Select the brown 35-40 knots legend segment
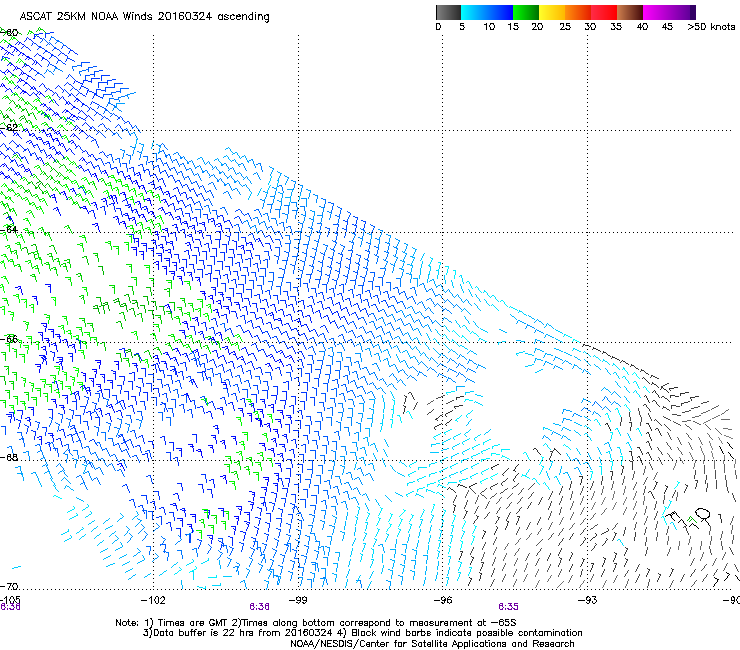Screen dimensions: 740x650 pos(630,12)
